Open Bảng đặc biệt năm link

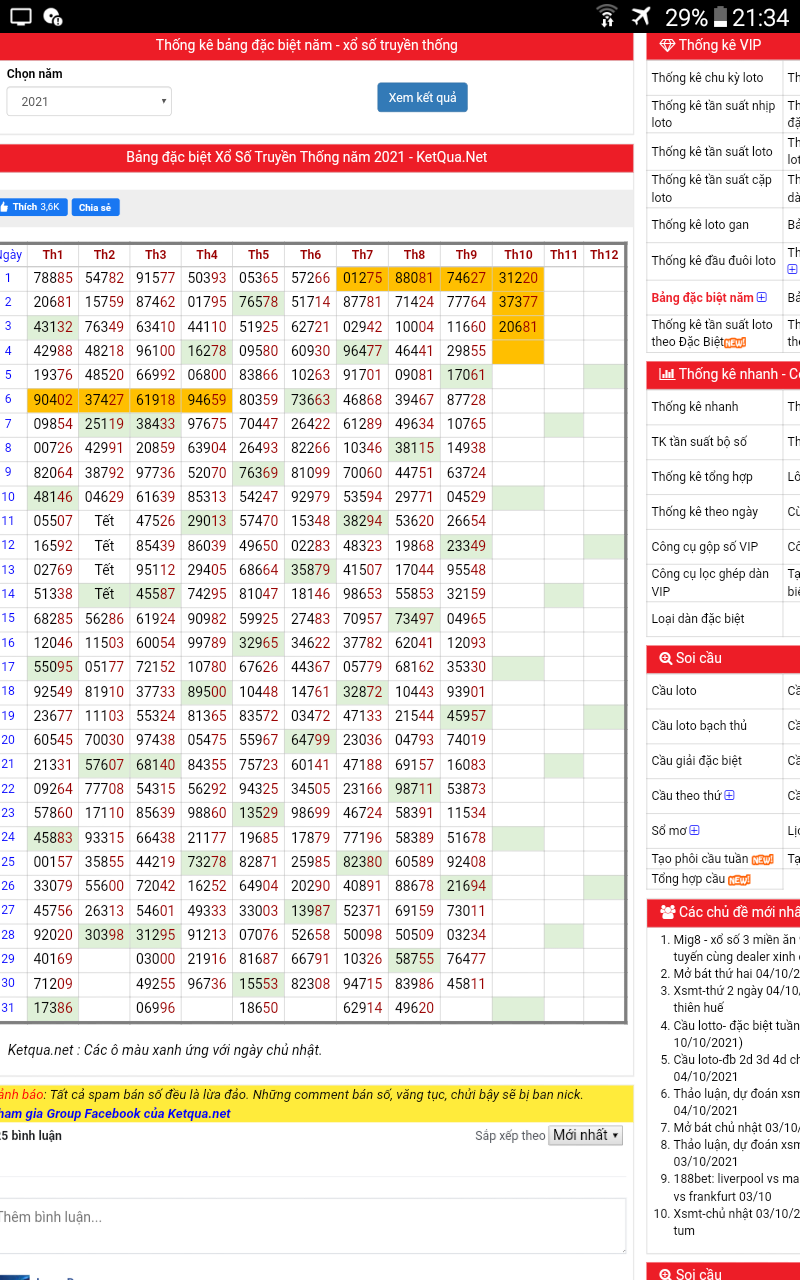[702, 298]
